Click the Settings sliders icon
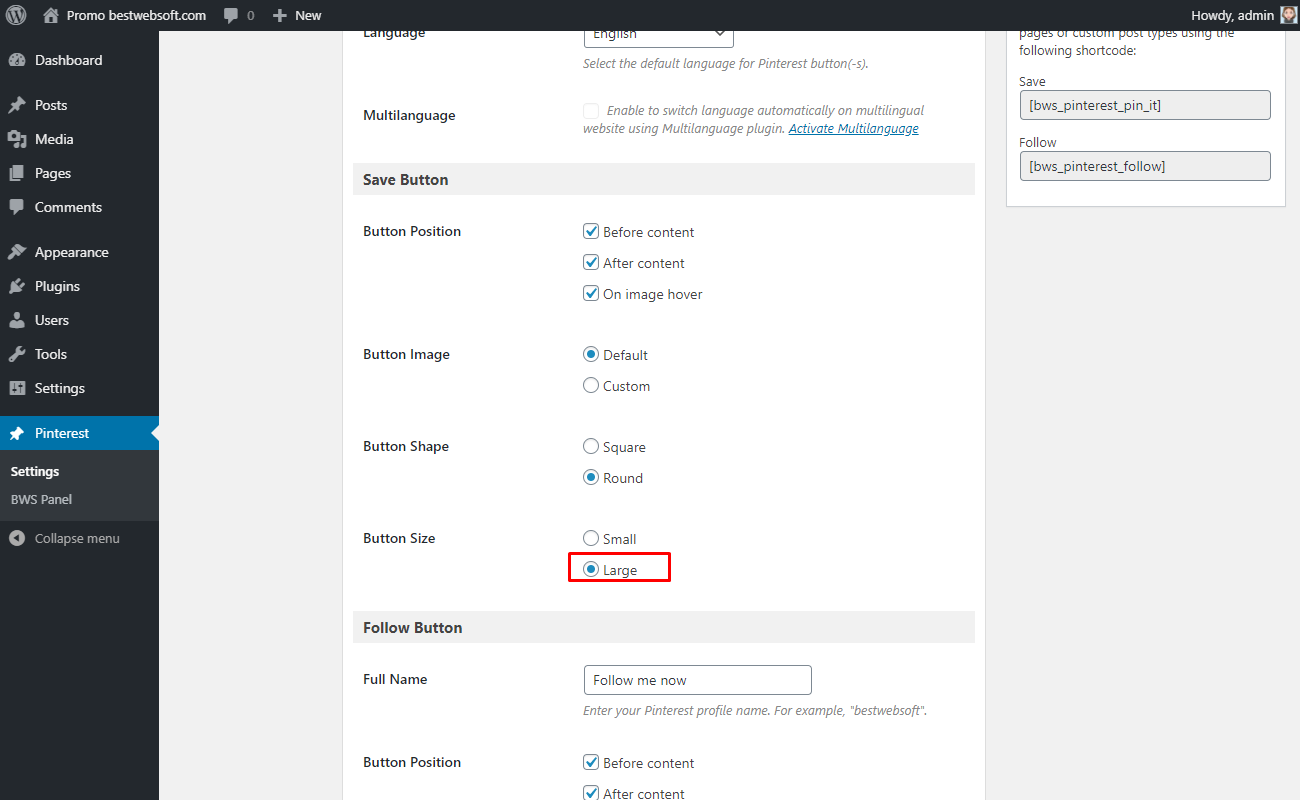The width and height of the screenshot is (1300, 800). (16, 388)
